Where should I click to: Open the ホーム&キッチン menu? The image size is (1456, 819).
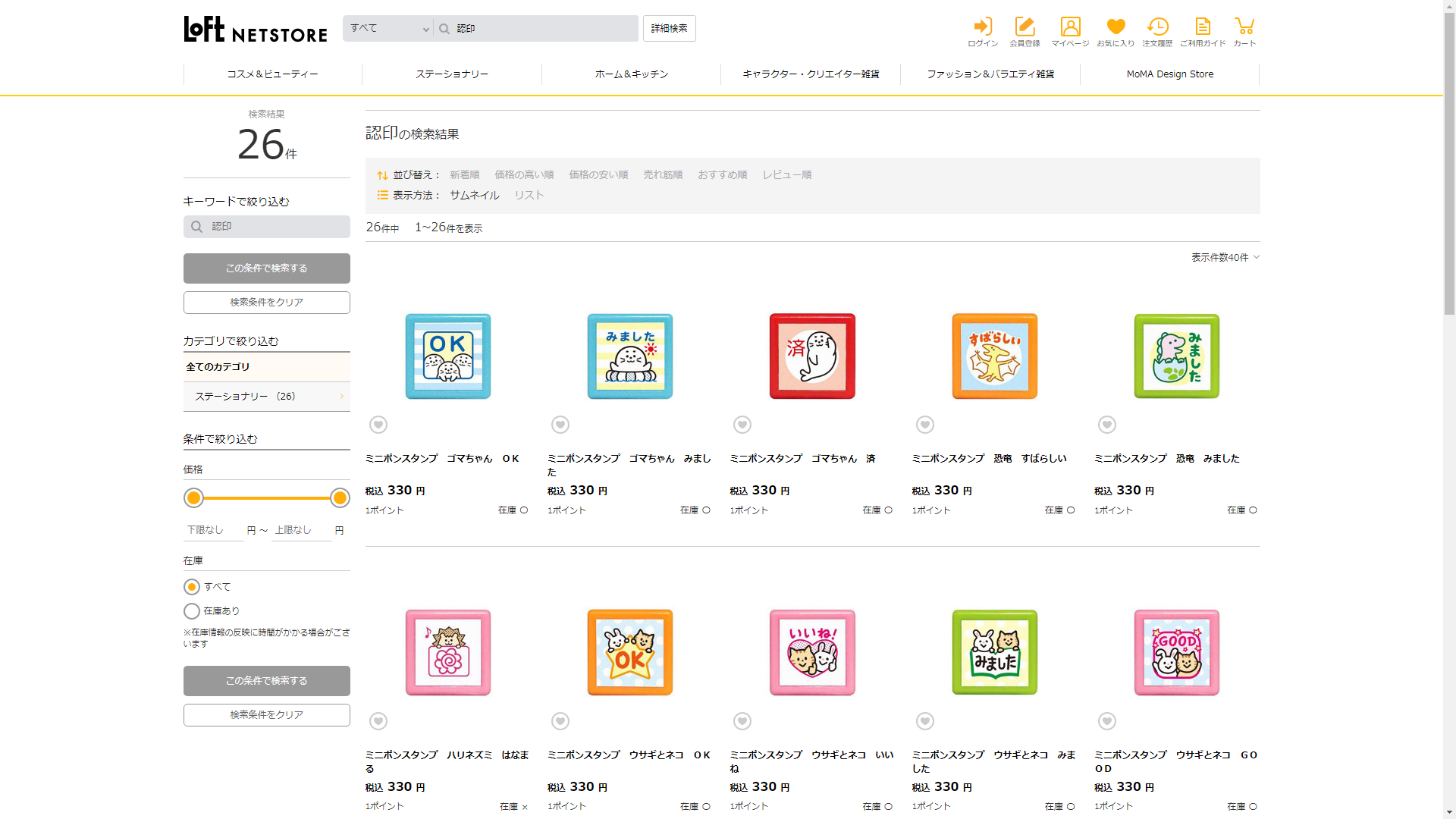(631, 74)
